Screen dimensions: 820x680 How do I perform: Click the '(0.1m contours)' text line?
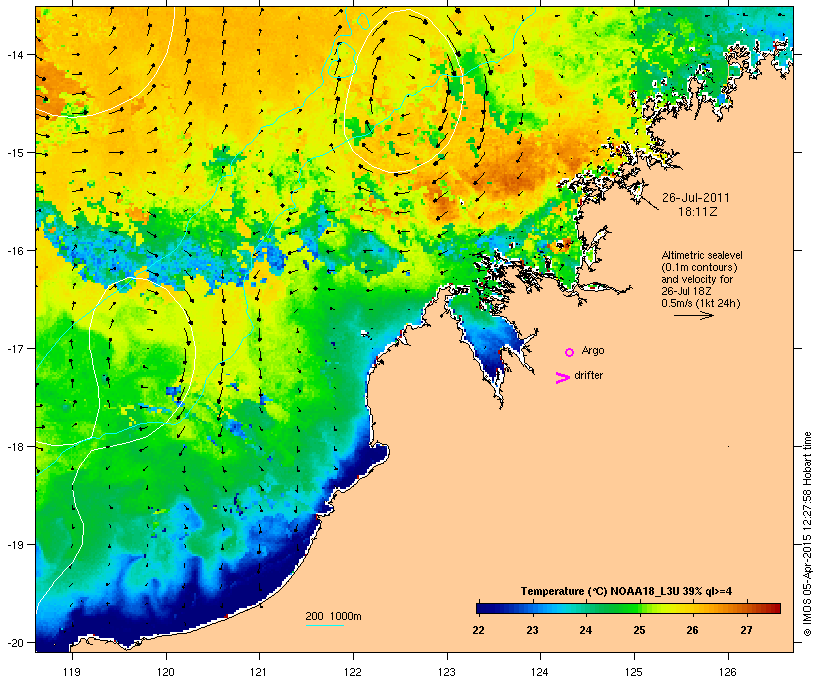(x=699, y=267)
